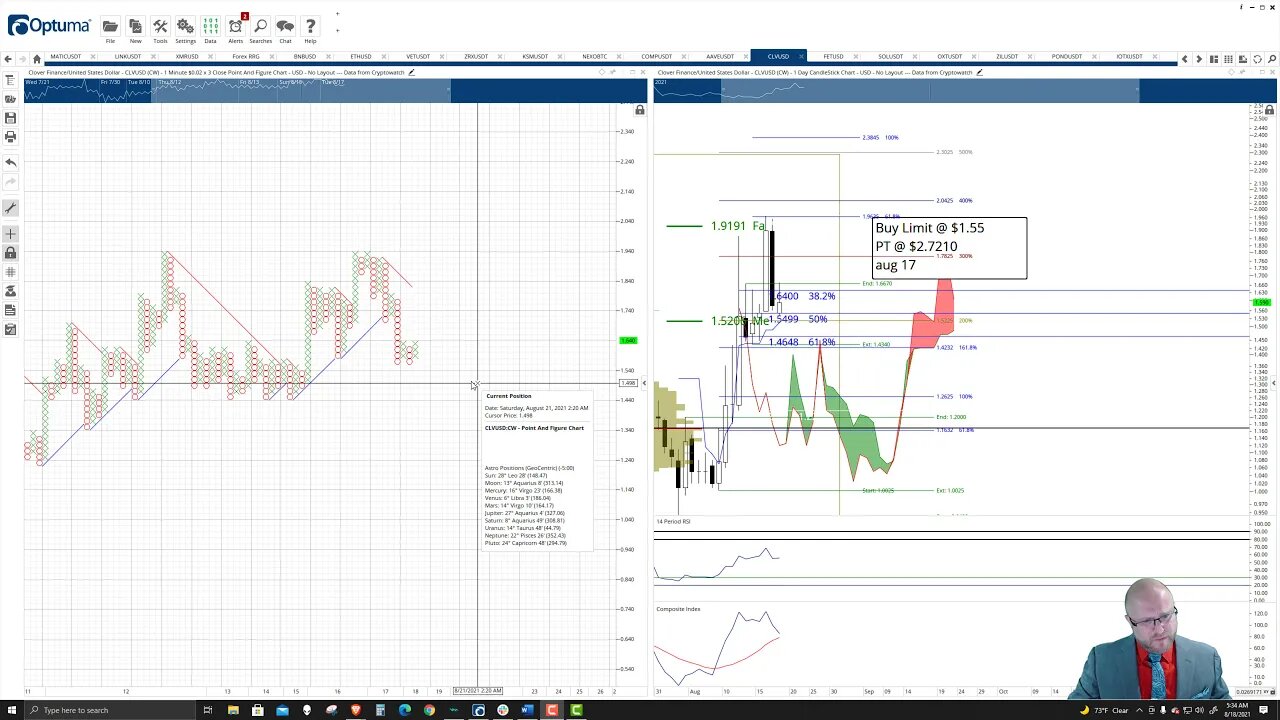The image size is (1280, 720).
Task: Open the grid layout icon
Action: coord(1228,58)
